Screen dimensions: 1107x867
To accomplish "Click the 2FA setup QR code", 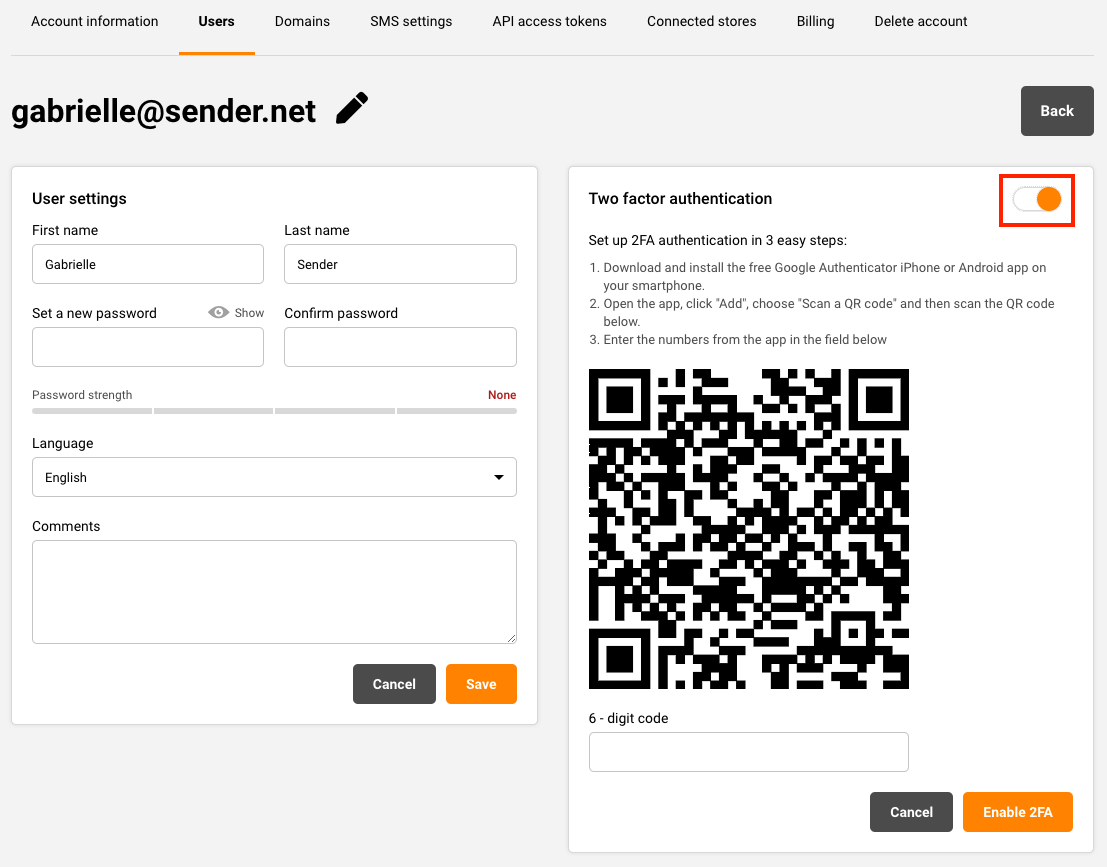I will [x=748, y=529].
